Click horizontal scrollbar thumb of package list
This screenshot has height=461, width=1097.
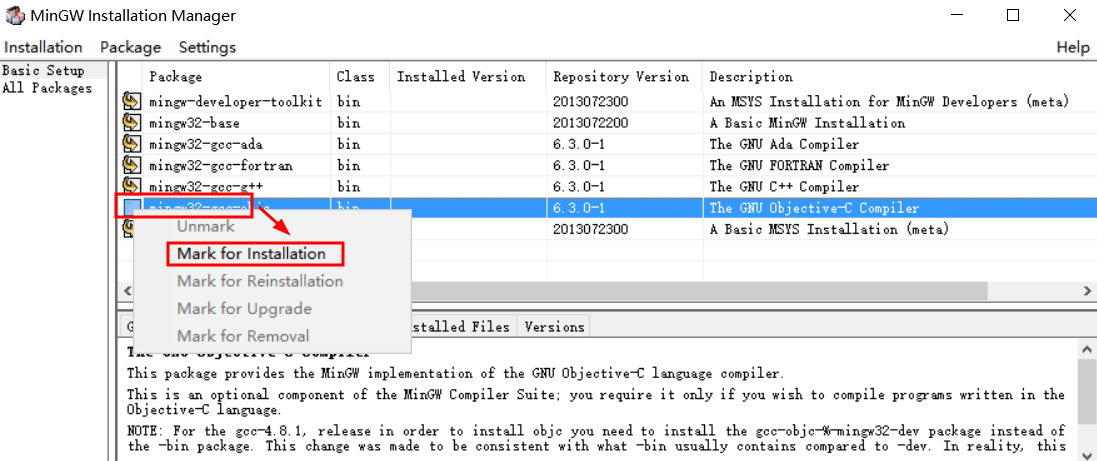point(700,290)
